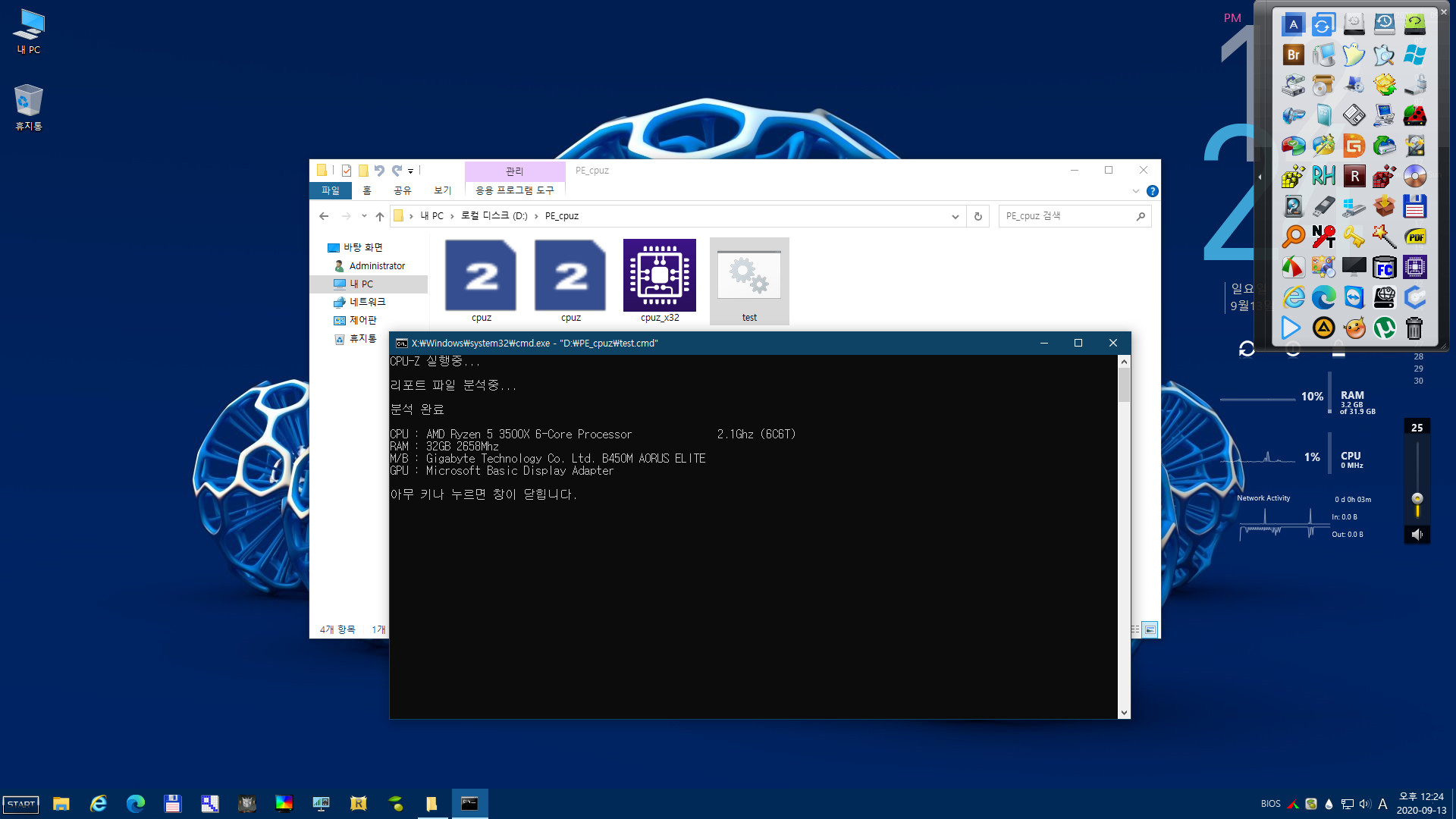The image size is (1456, 819).
Task: Switch to the 공유 ribbon tab
Action: [403, 190]
